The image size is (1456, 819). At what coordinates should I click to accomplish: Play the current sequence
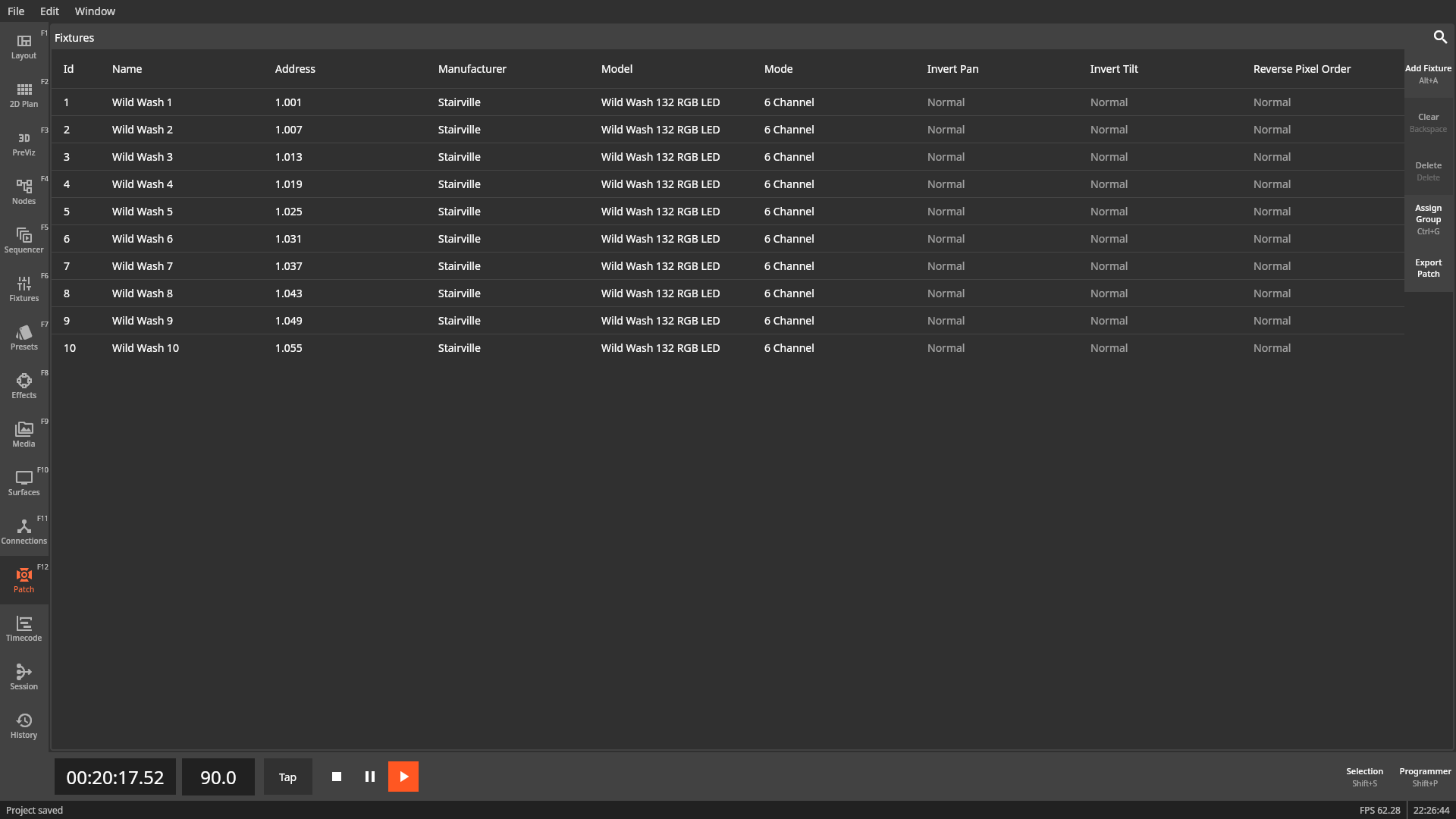[x=403, y=776]
